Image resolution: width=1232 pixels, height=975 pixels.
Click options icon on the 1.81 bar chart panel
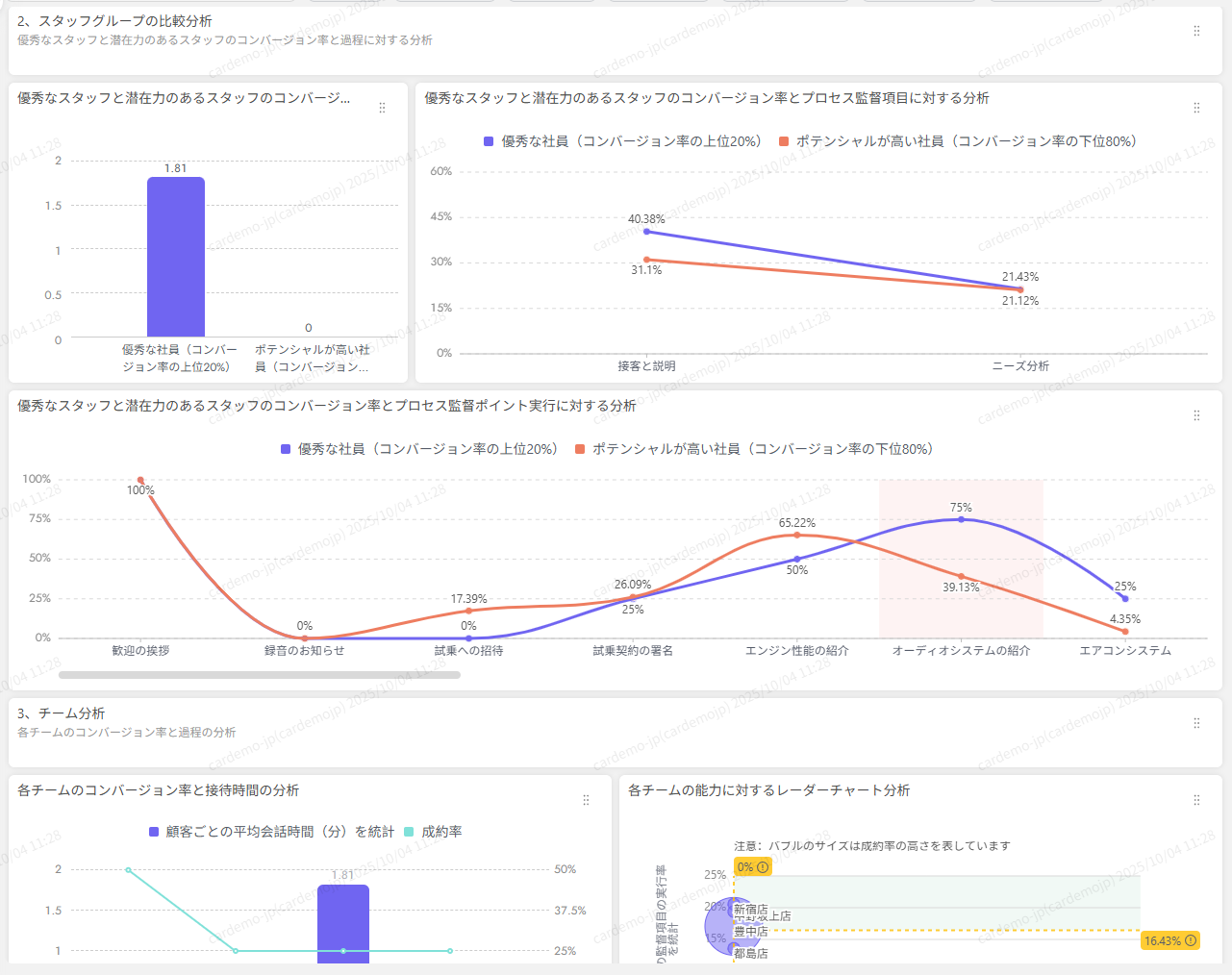click(382, 108)
